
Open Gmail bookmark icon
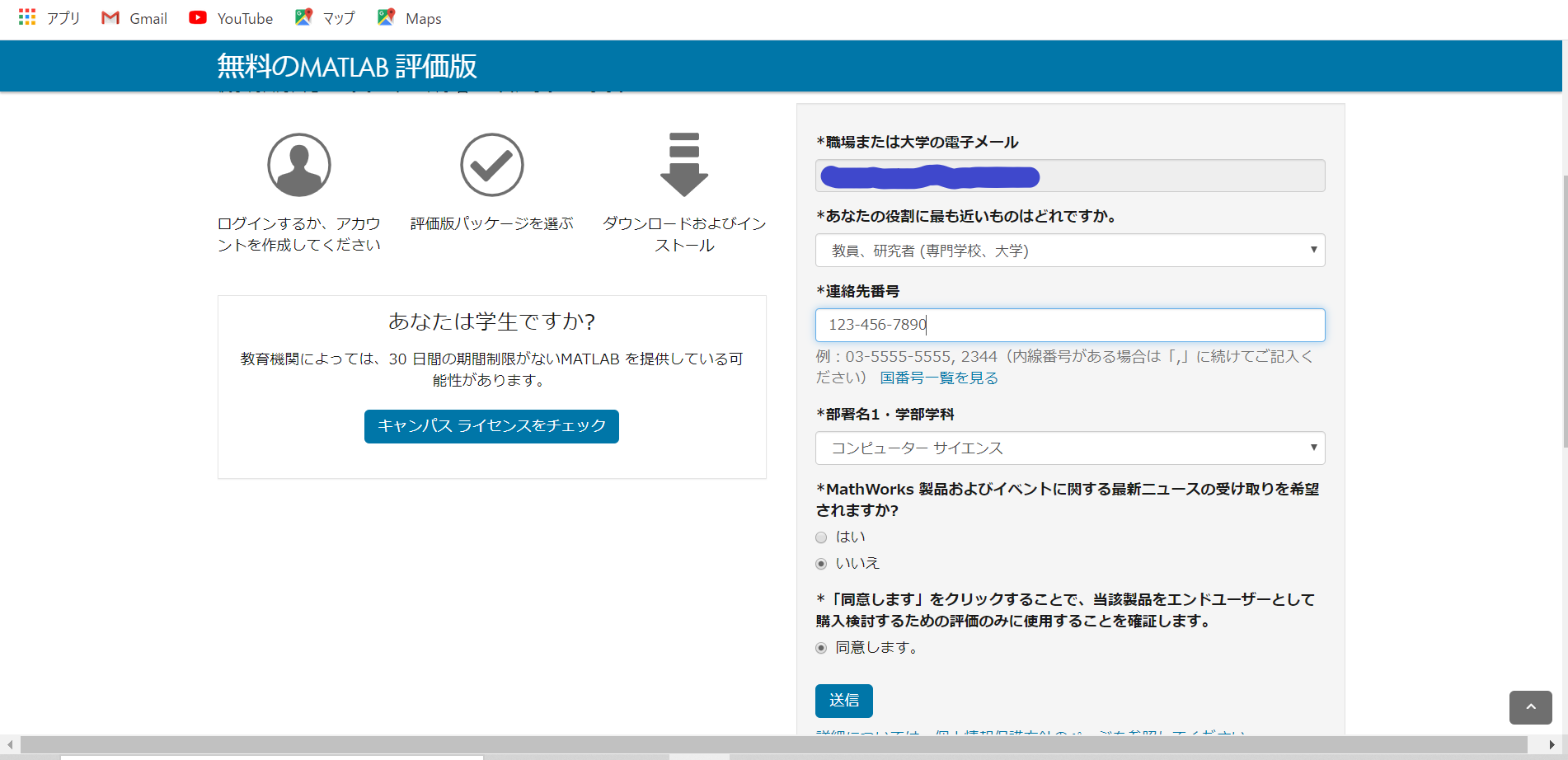pos(110,17)
